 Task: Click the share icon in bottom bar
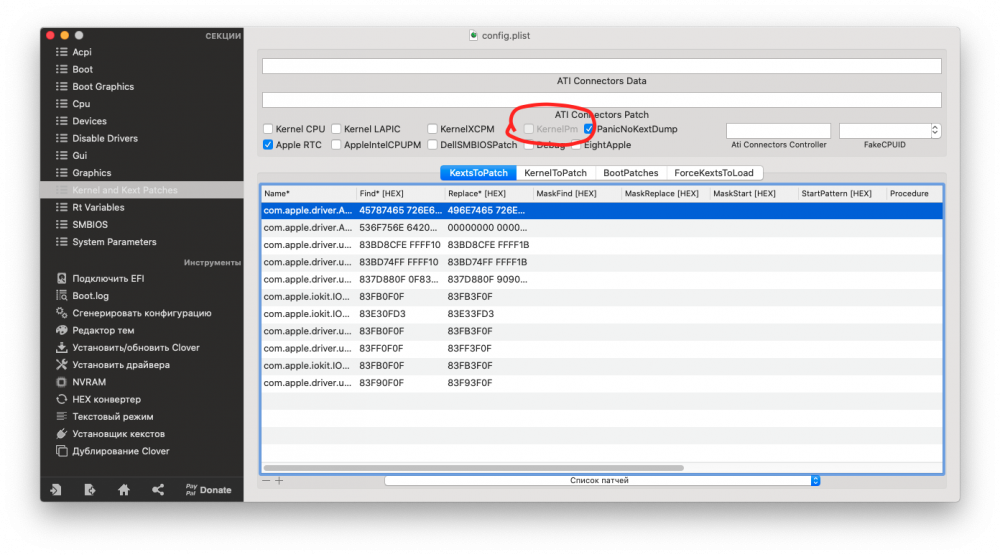(158, 489)
